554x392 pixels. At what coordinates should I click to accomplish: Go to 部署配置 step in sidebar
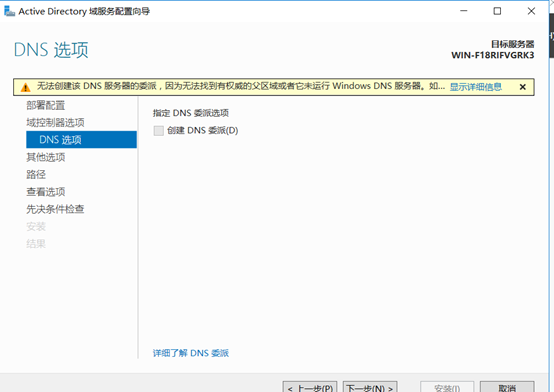tap(46, 105)
